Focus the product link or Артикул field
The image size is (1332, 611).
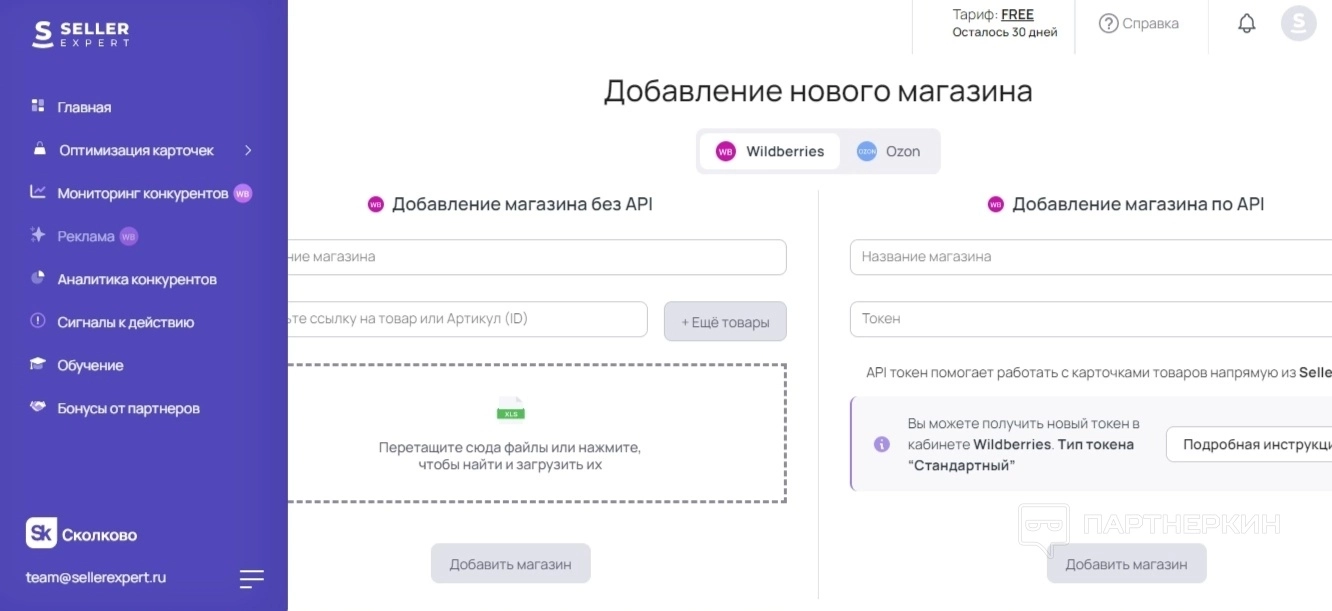point(468,319)
